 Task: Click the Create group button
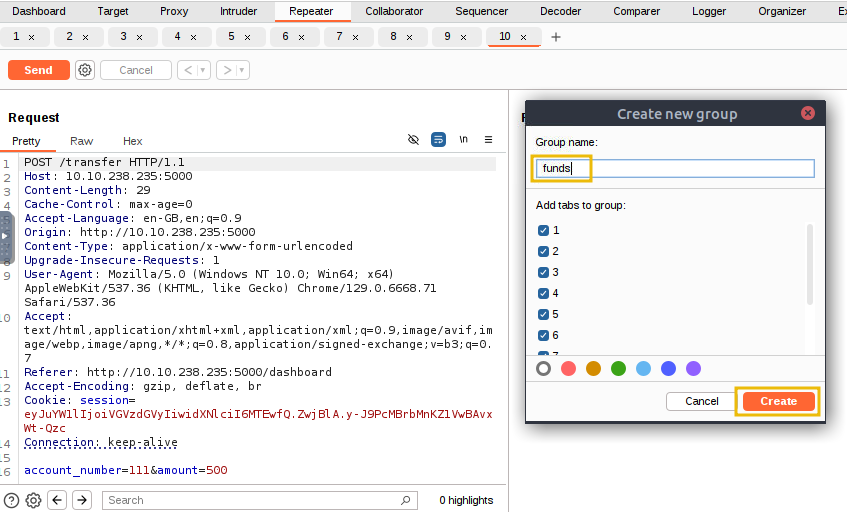778,401
